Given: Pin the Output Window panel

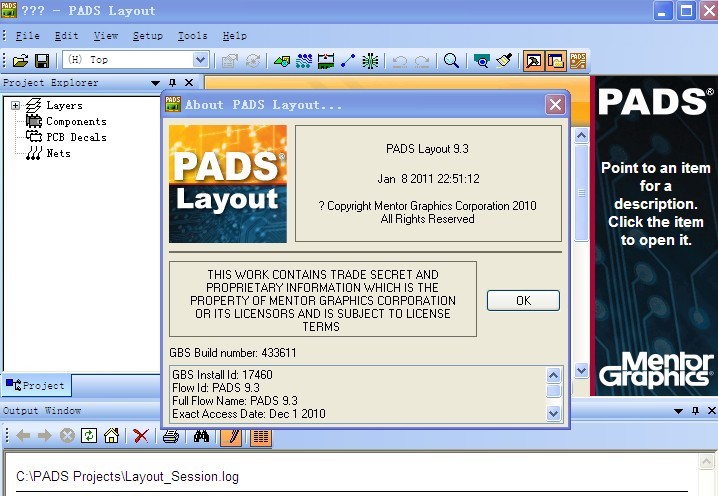Looking at the screenshot, I should [695, 411].
